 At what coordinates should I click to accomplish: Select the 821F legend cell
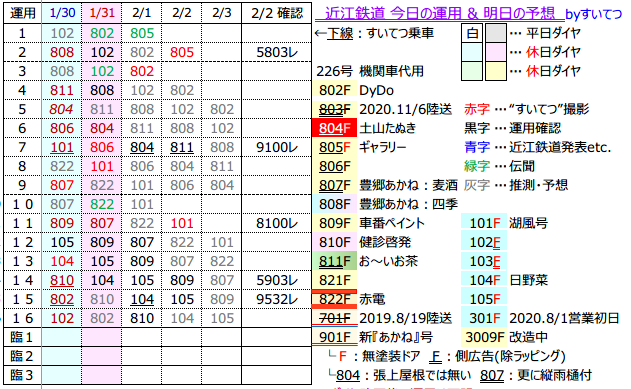(x=334, y=280)
